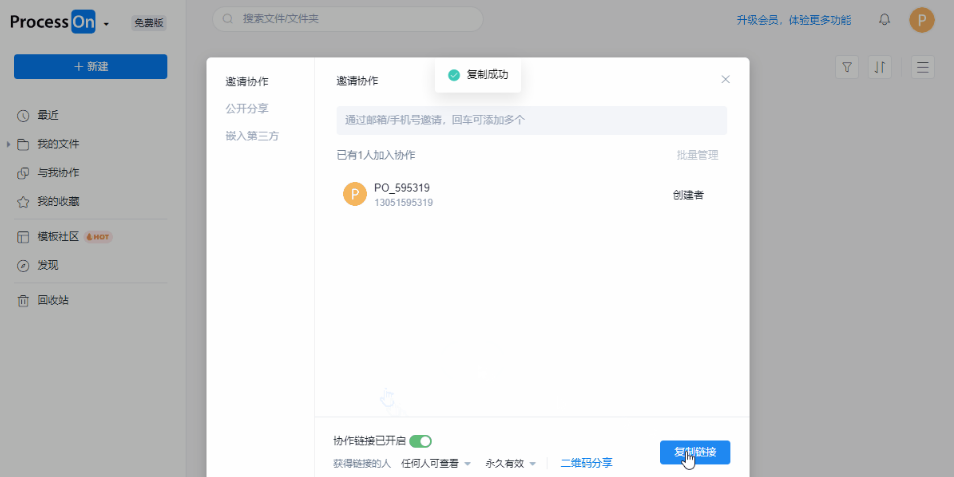
Task: Open My Favorites (我的收藏)
Action: click(58, 201)
